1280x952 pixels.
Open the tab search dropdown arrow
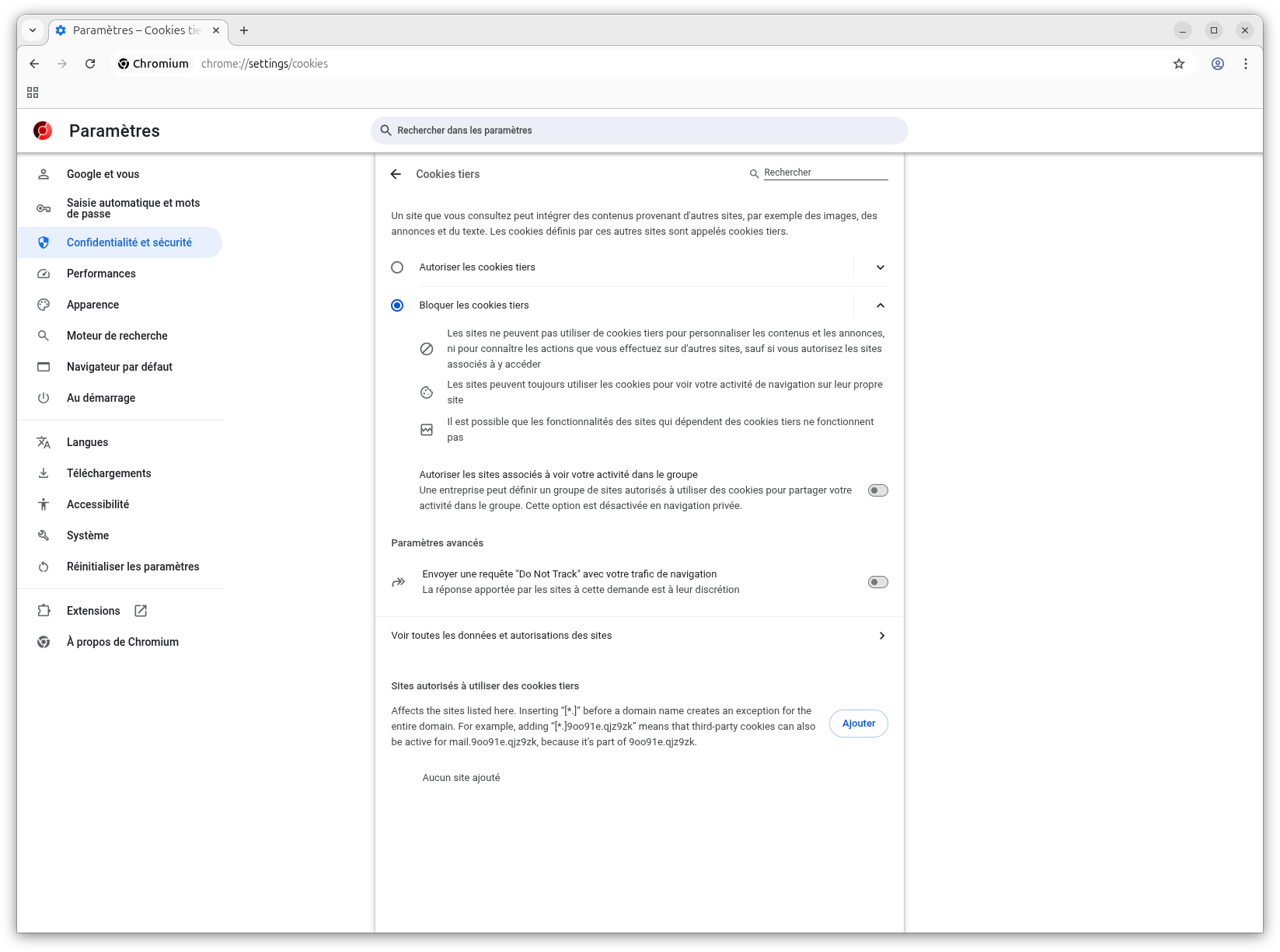pos(33,30)
